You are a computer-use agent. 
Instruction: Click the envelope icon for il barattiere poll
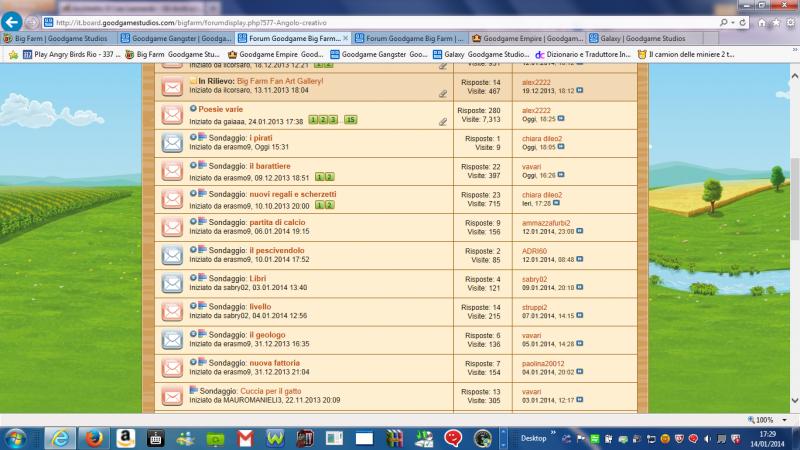[x=172, y=171]
